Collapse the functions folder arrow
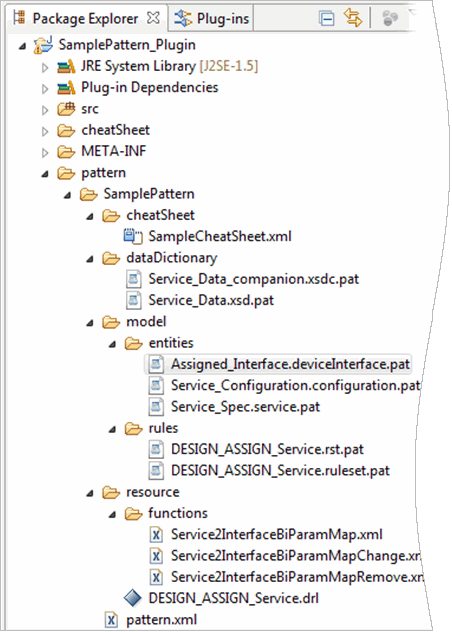The image size is (452, 632). [x=113, y=515]
